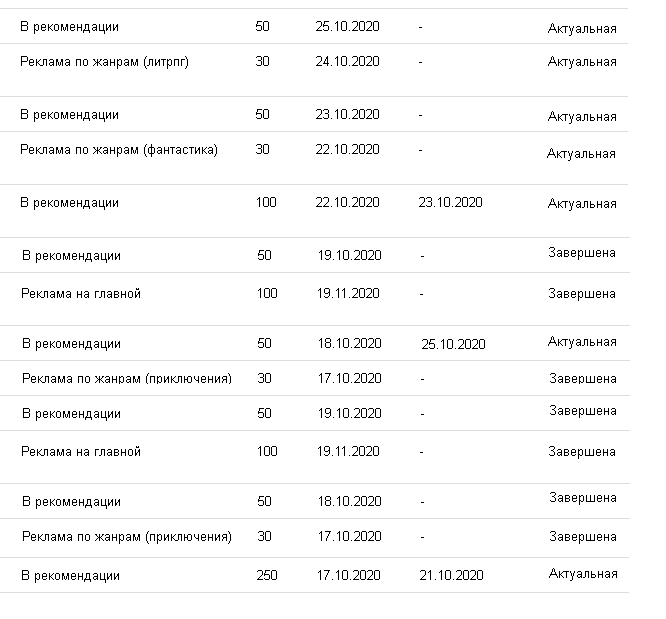
Task: Click the 250 value cell
Action: [266, 575]
